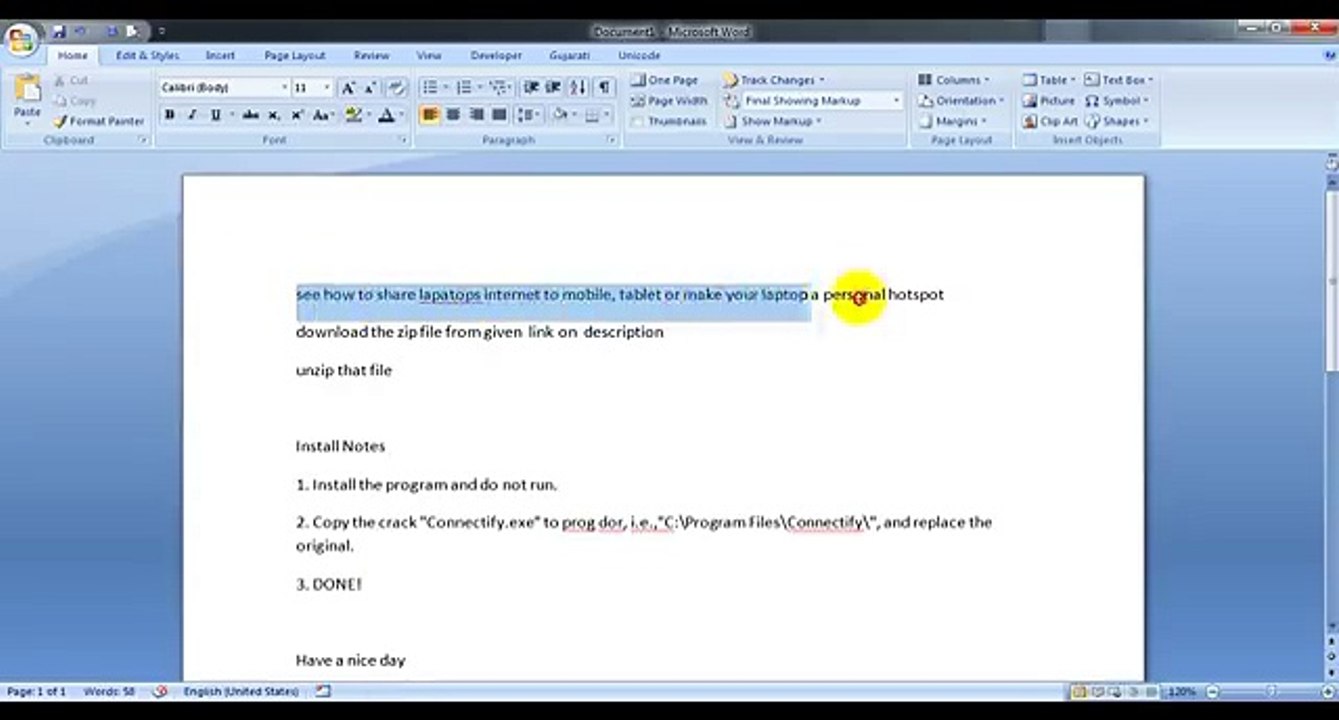Cut the selected text
The height and width of the screenshot is (720, 1339).
(x=70, y=80)
